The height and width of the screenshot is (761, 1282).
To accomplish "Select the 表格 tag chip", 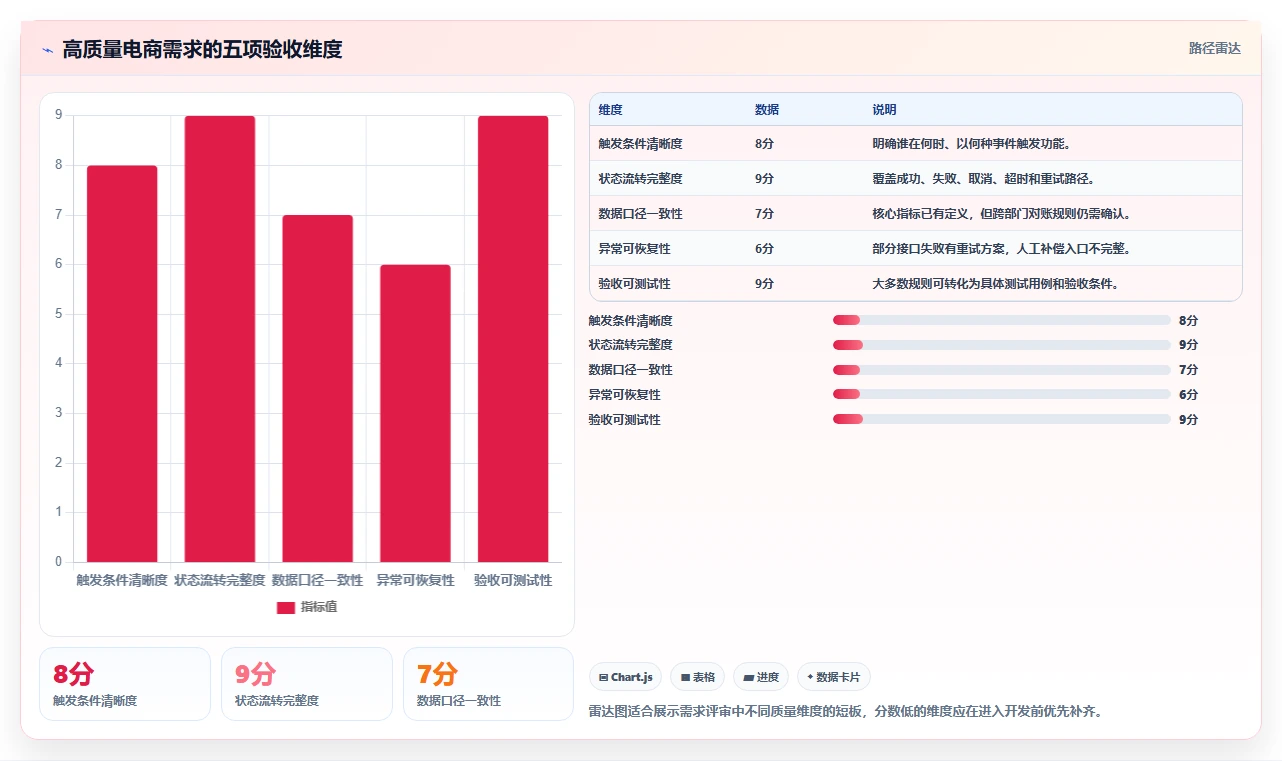I will click(697, 677).
